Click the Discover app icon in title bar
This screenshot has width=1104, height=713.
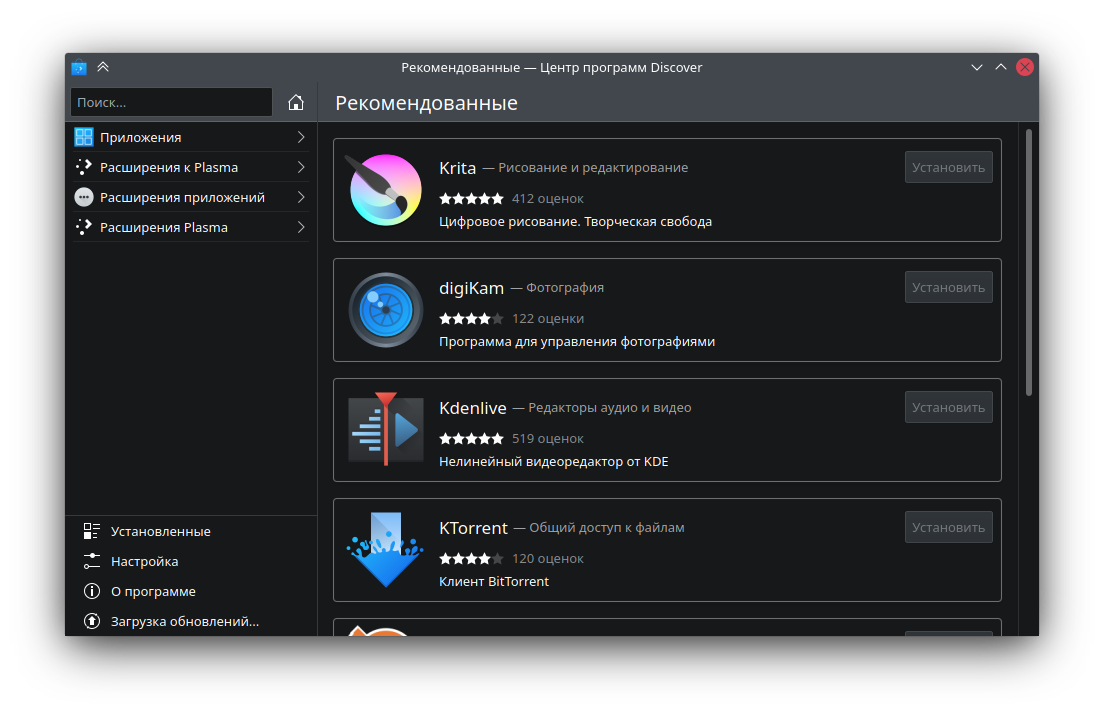tap(79, 68)
